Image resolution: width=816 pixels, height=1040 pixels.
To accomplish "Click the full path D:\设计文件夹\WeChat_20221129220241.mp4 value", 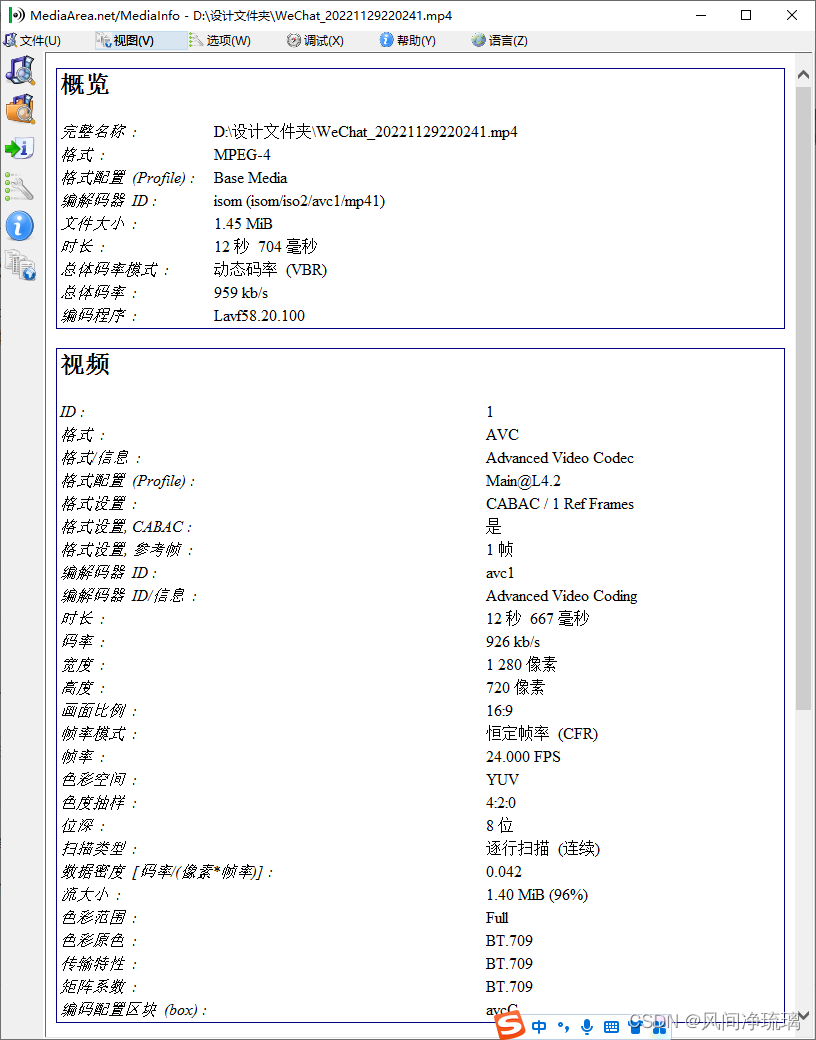I will [x=366, y=131].
